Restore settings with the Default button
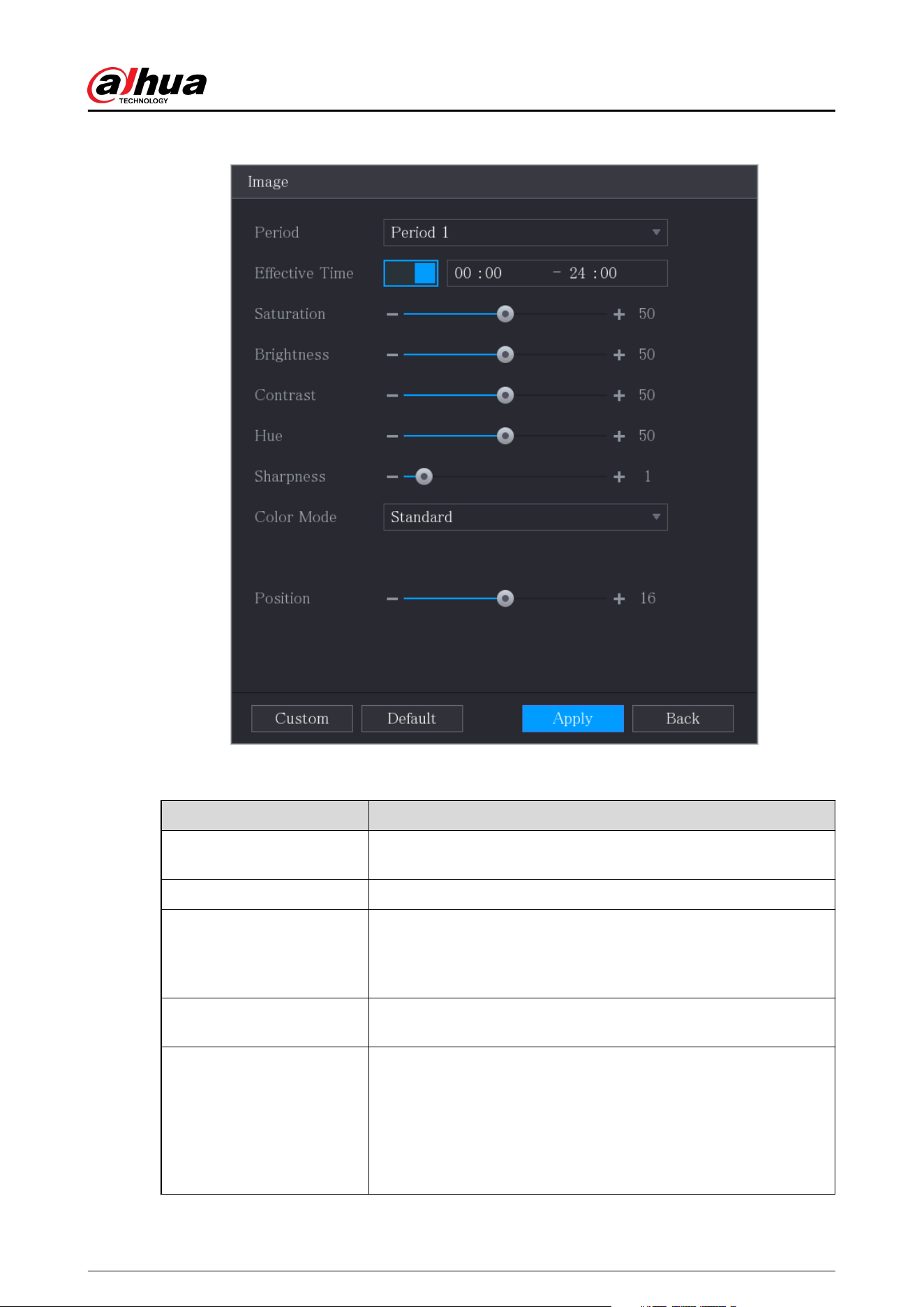This screenshot has width=924, height=1307. coord(412,718)
